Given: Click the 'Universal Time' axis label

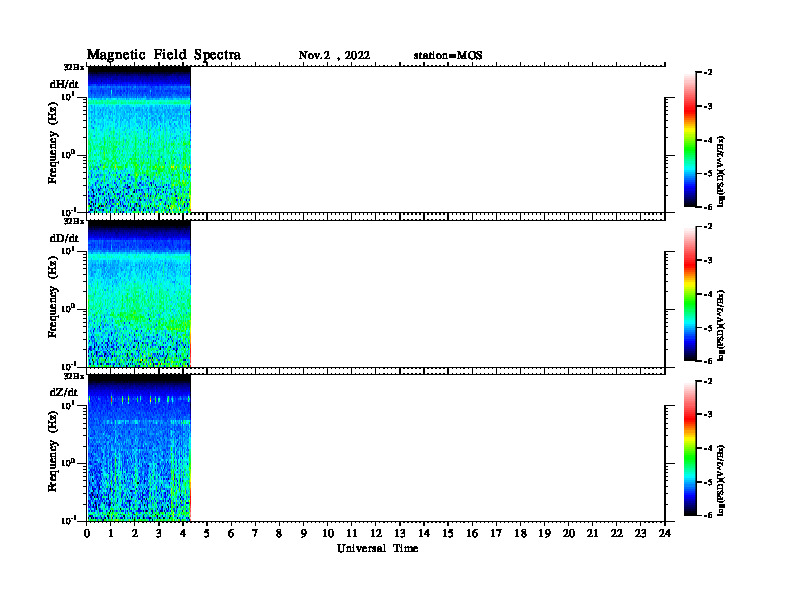Looking at the screenshot, I should tap(377, 548).
